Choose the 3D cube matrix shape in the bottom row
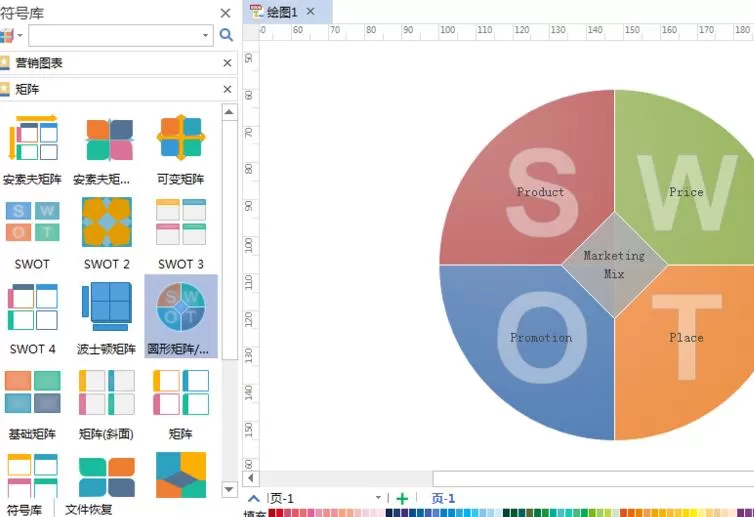 click(x=181, y=475)
